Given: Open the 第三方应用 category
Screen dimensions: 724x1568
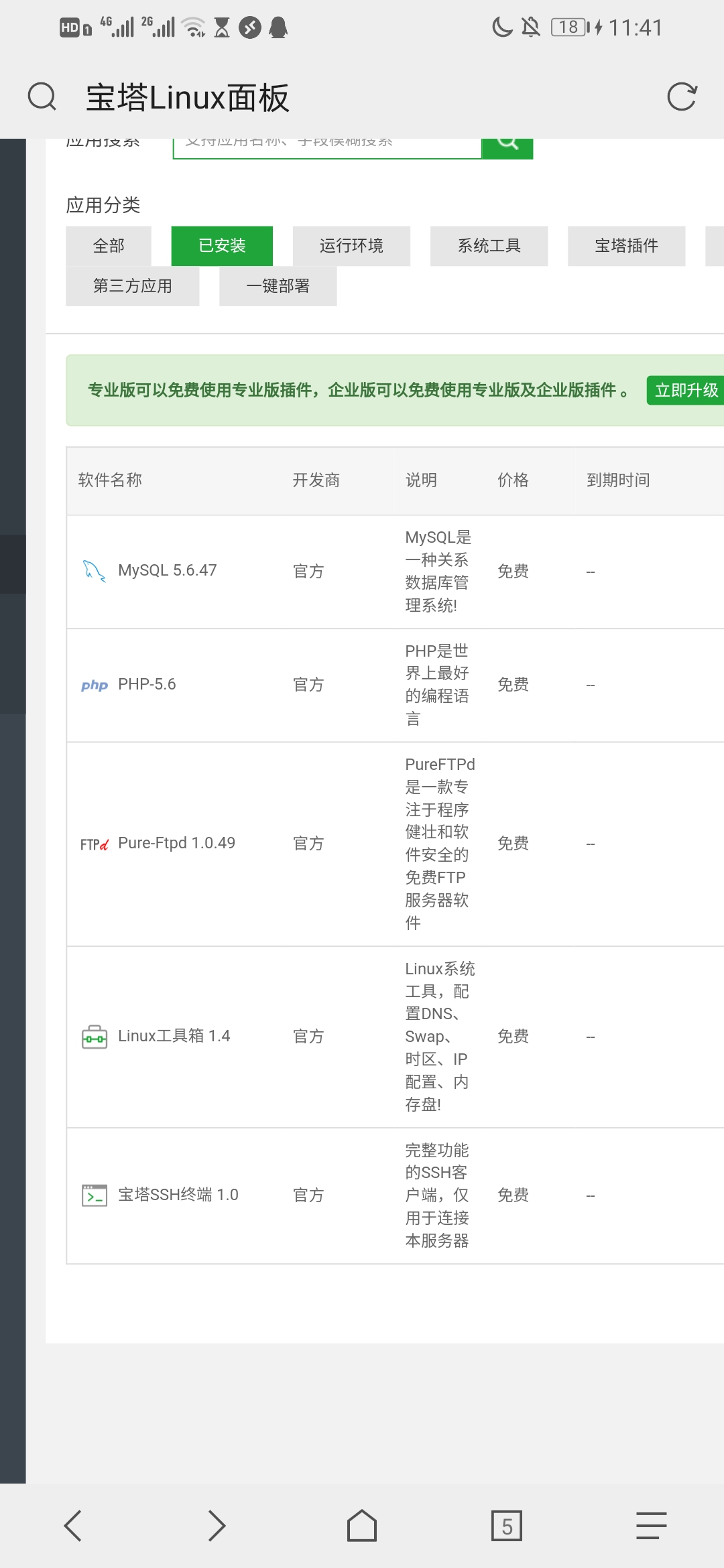Looking at the screenshot, I should click(x=133, y=286).
